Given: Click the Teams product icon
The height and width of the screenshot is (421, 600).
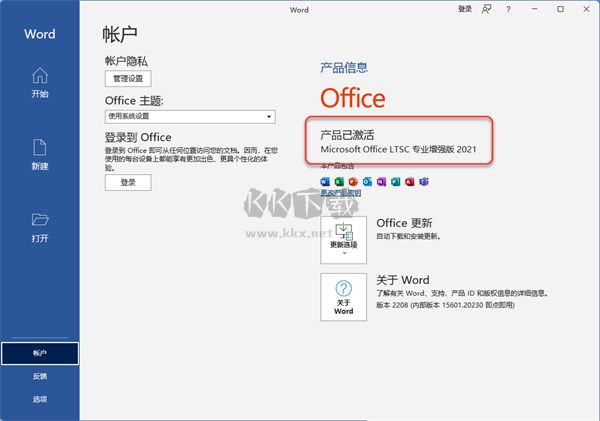Looking at the screenshot, I should tap(424, 182).
